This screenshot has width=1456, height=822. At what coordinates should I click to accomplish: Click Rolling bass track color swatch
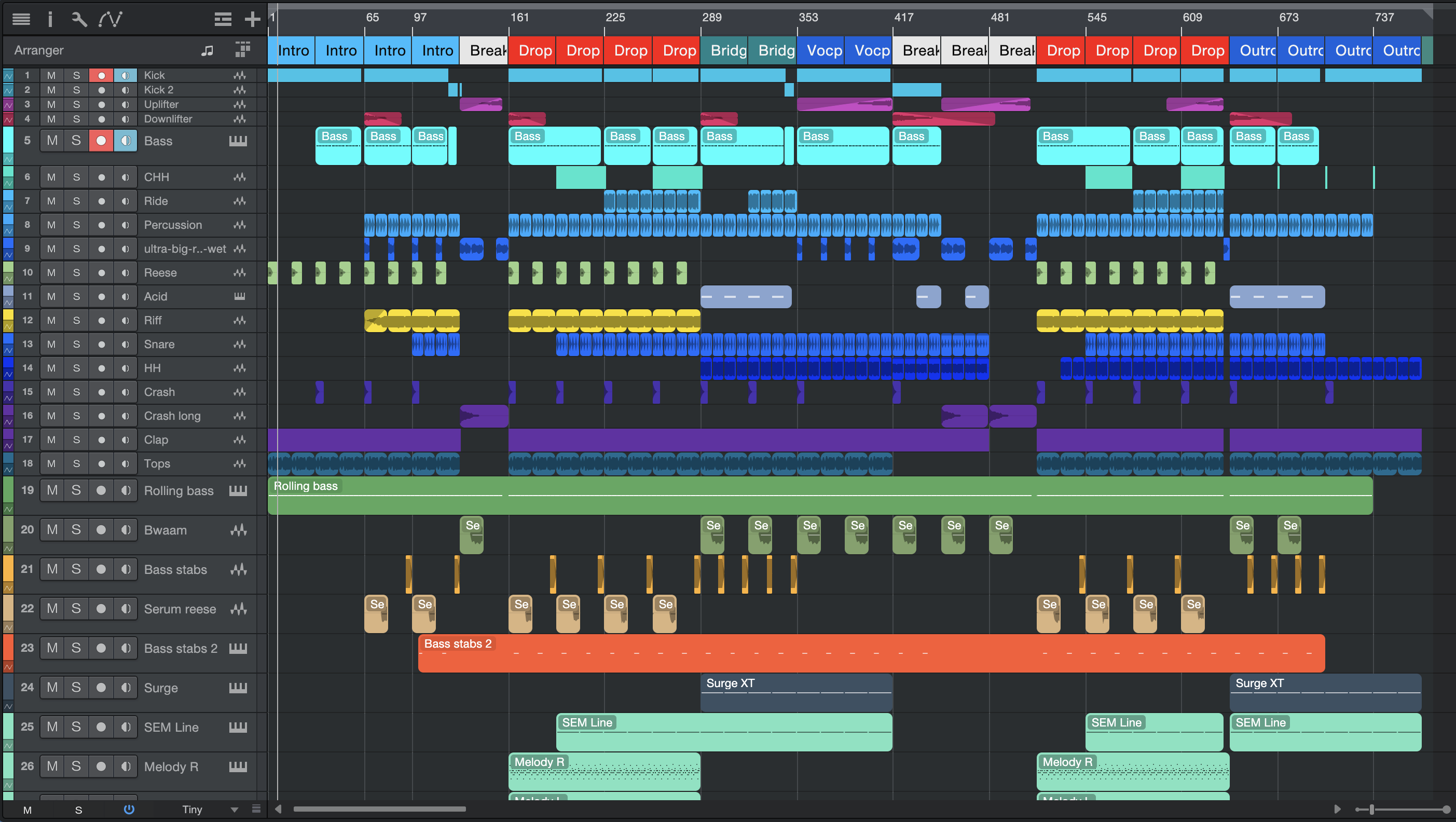point(8,490)
